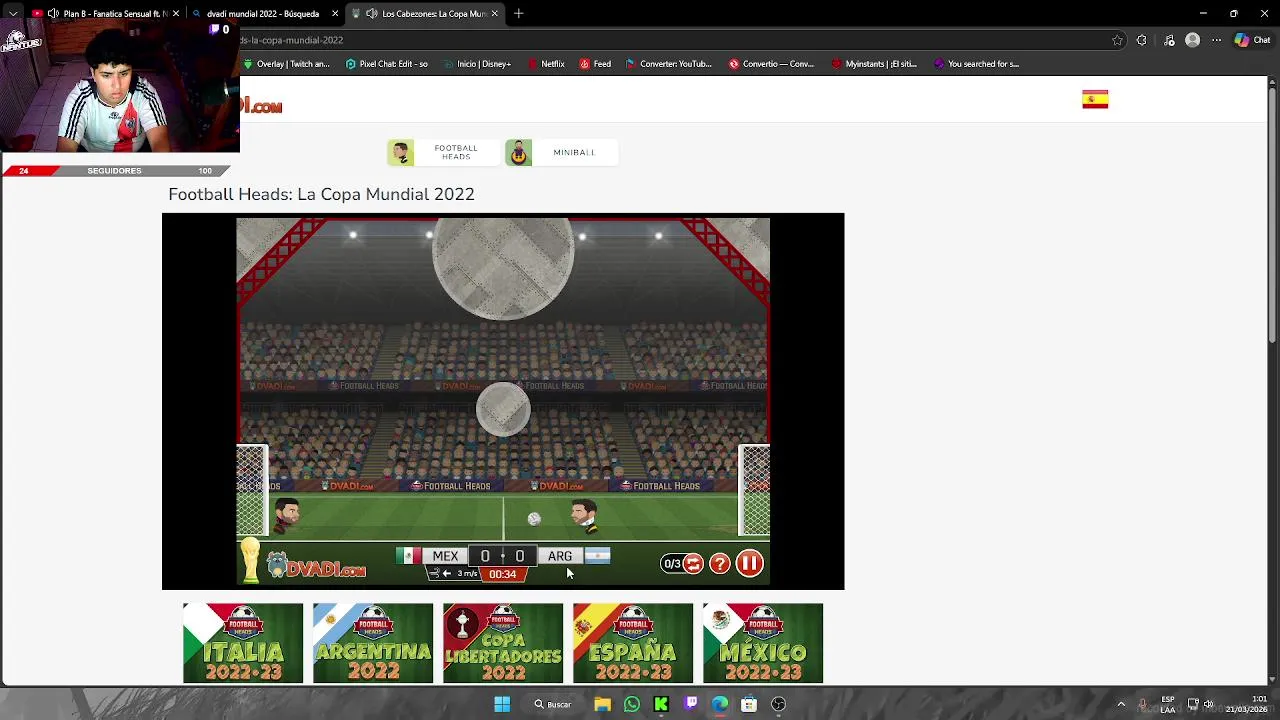The width and height of the screenshot is (1280, 720).
Task: Click the taskbar Buscar search box
Action: (x=553, y=704)
